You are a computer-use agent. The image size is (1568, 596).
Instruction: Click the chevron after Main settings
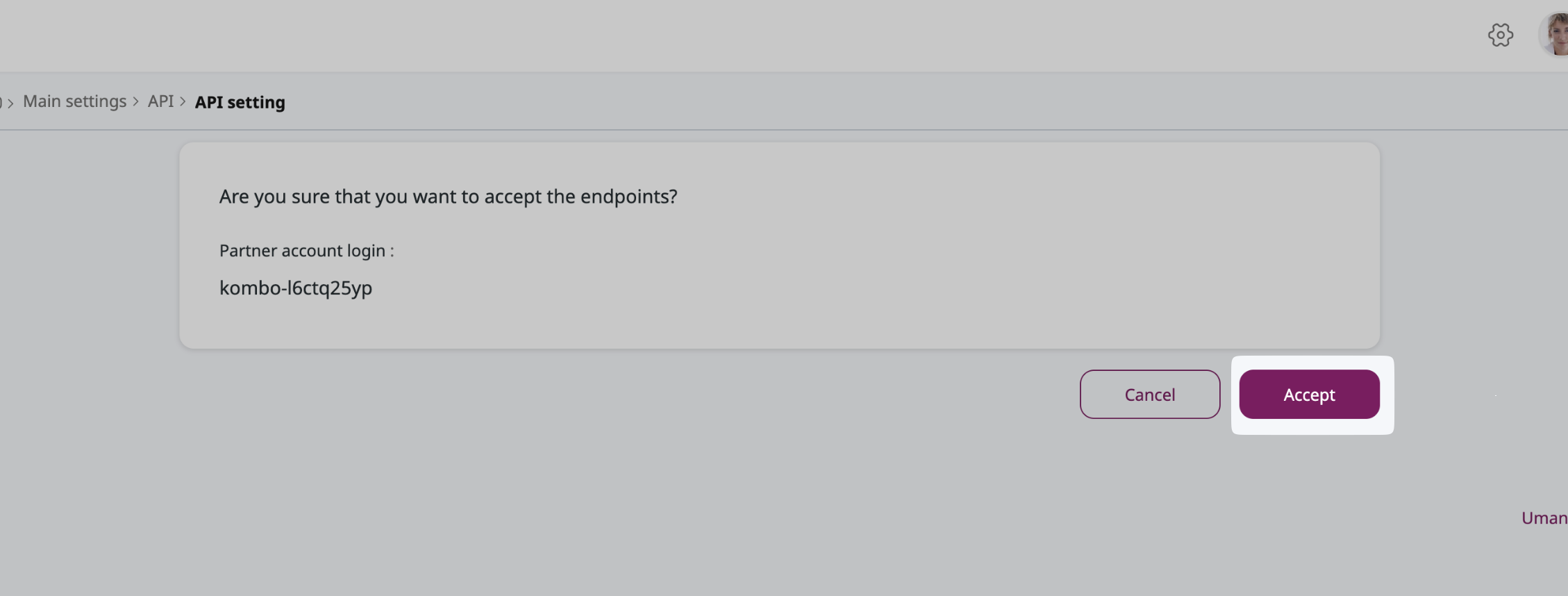click(136, 101)
